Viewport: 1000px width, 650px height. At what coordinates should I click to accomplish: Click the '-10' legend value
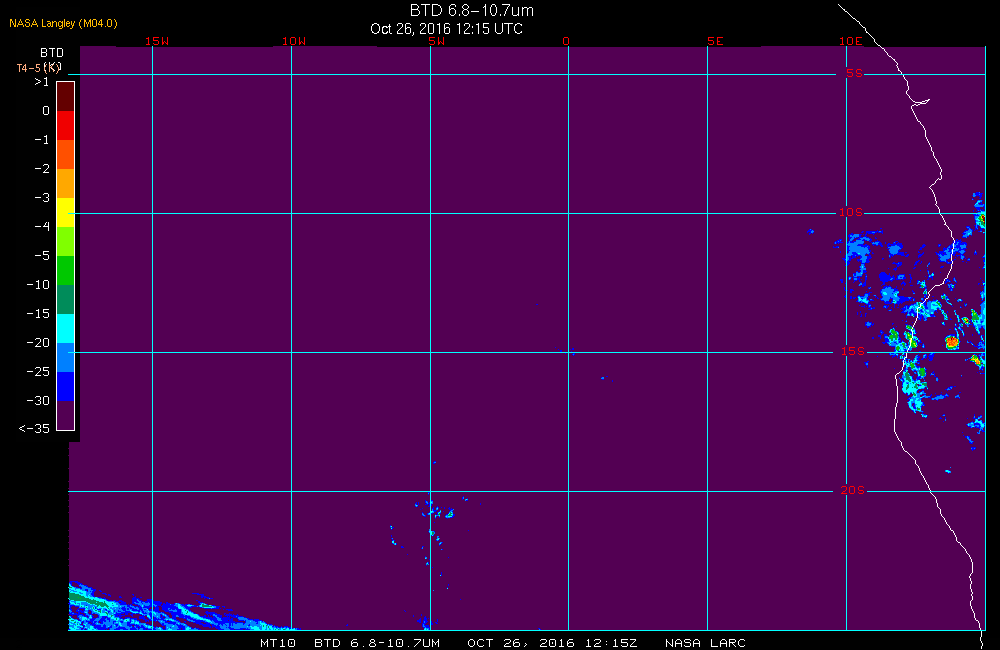coord(38,284)
